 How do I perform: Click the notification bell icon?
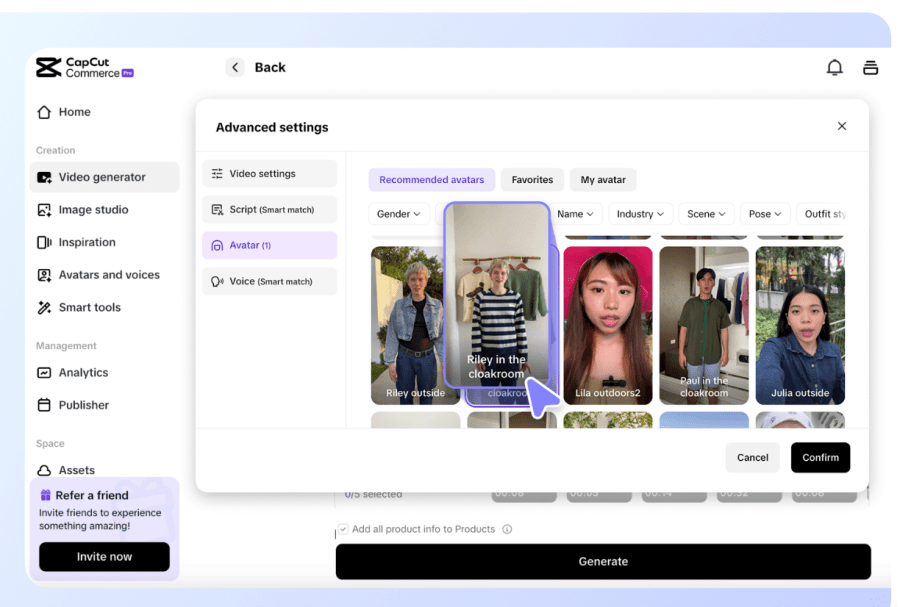pyautogui.click(x=834, y=68)
